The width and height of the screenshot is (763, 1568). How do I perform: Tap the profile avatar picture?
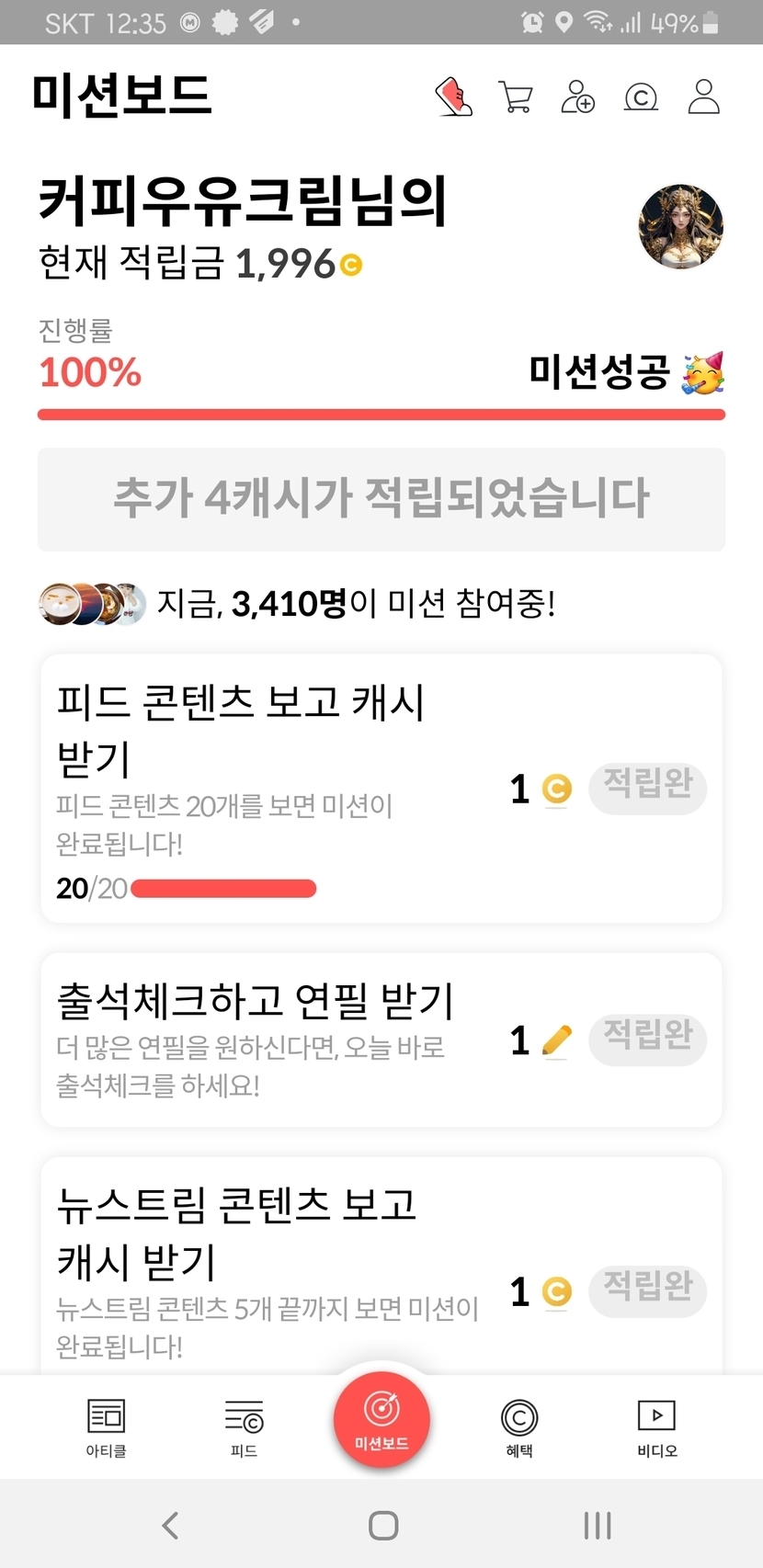pyautogui.click(x=680, y=226)
